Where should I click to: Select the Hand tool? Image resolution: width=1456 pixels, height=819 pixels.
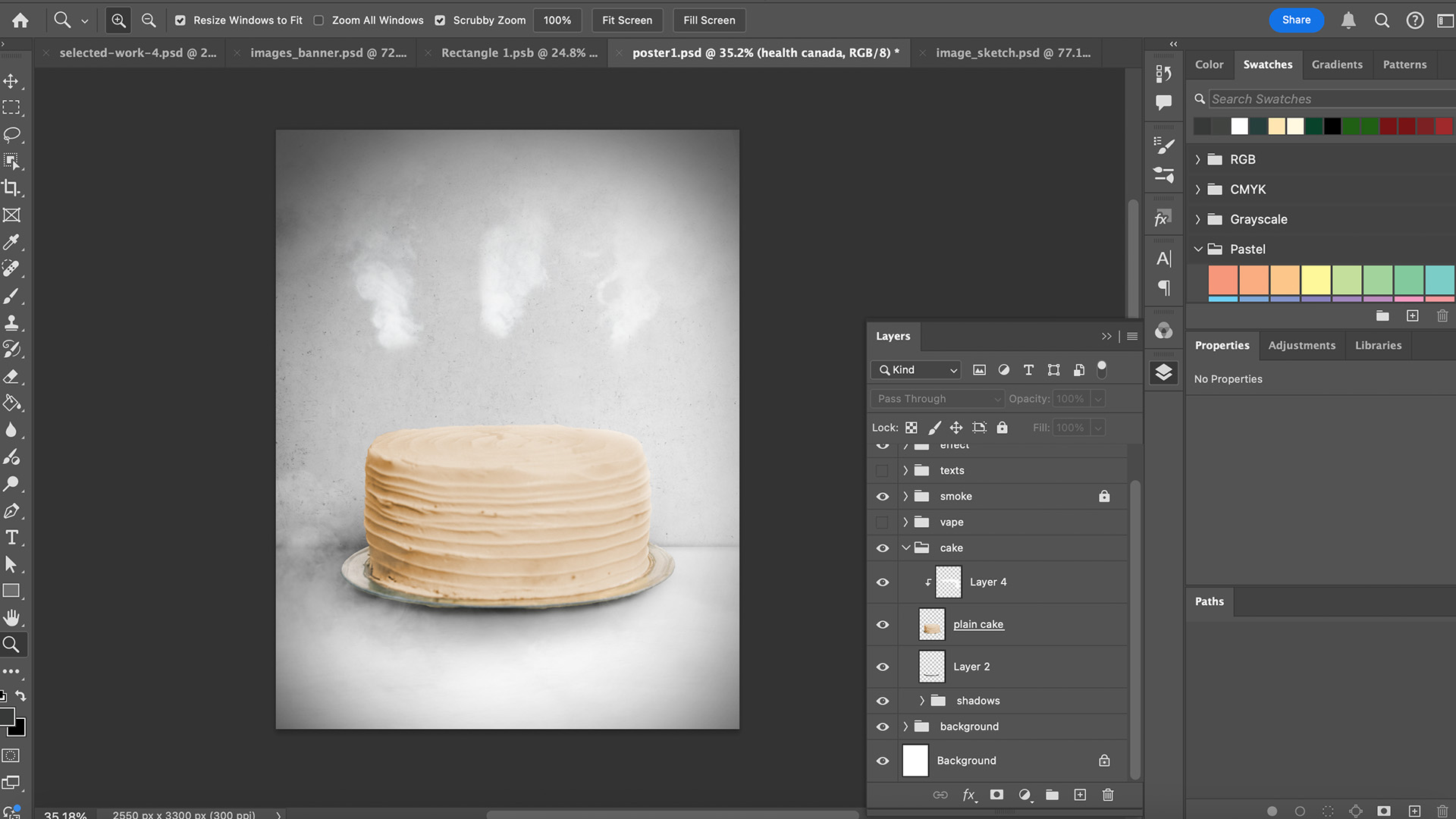pyautogui.click(x=11, y=617)
